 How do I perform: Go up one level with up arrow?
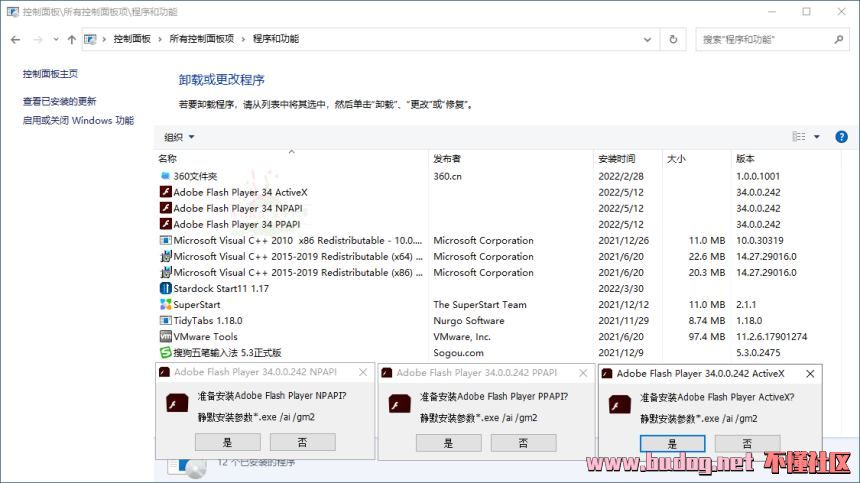[71, 40]
